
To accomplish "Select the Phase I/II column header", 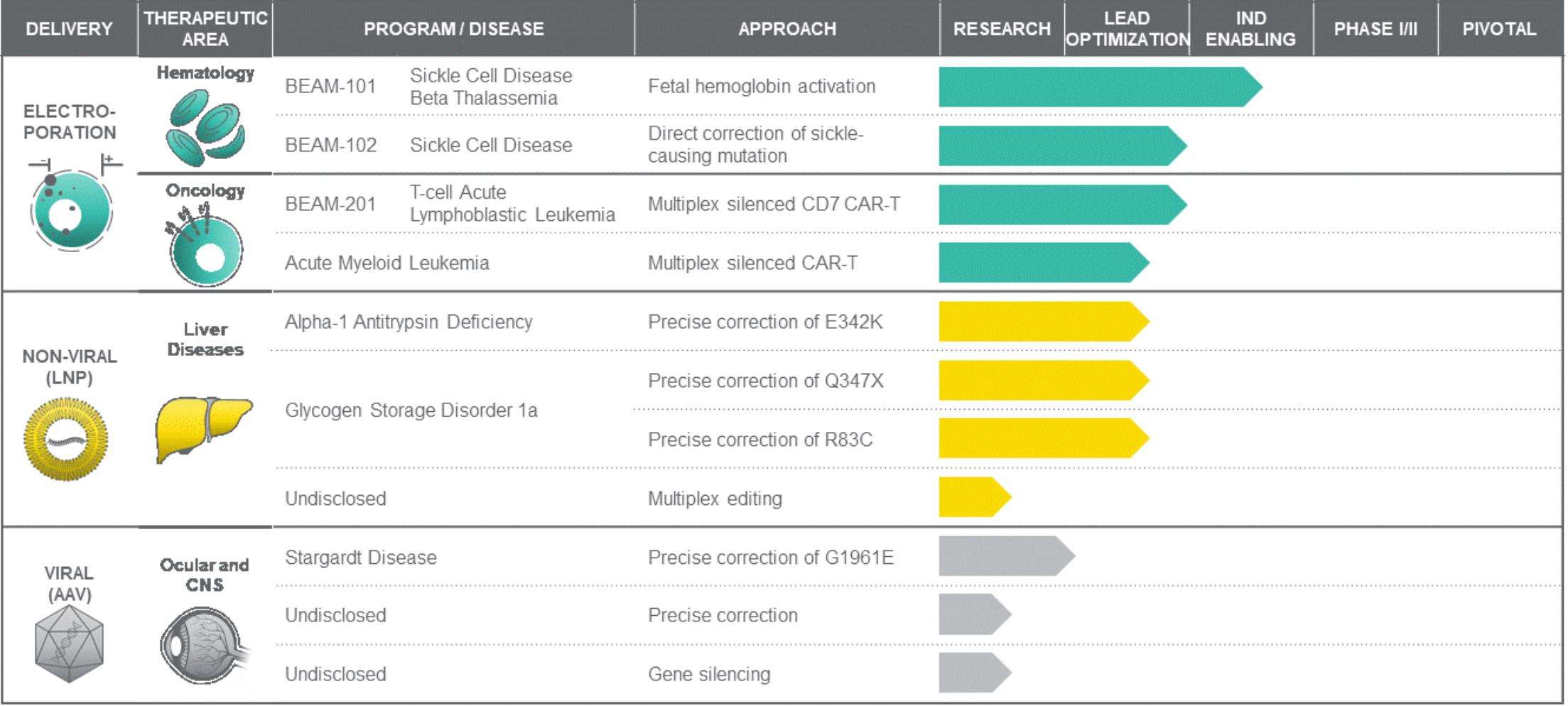I will click(x=1375, y=29).
